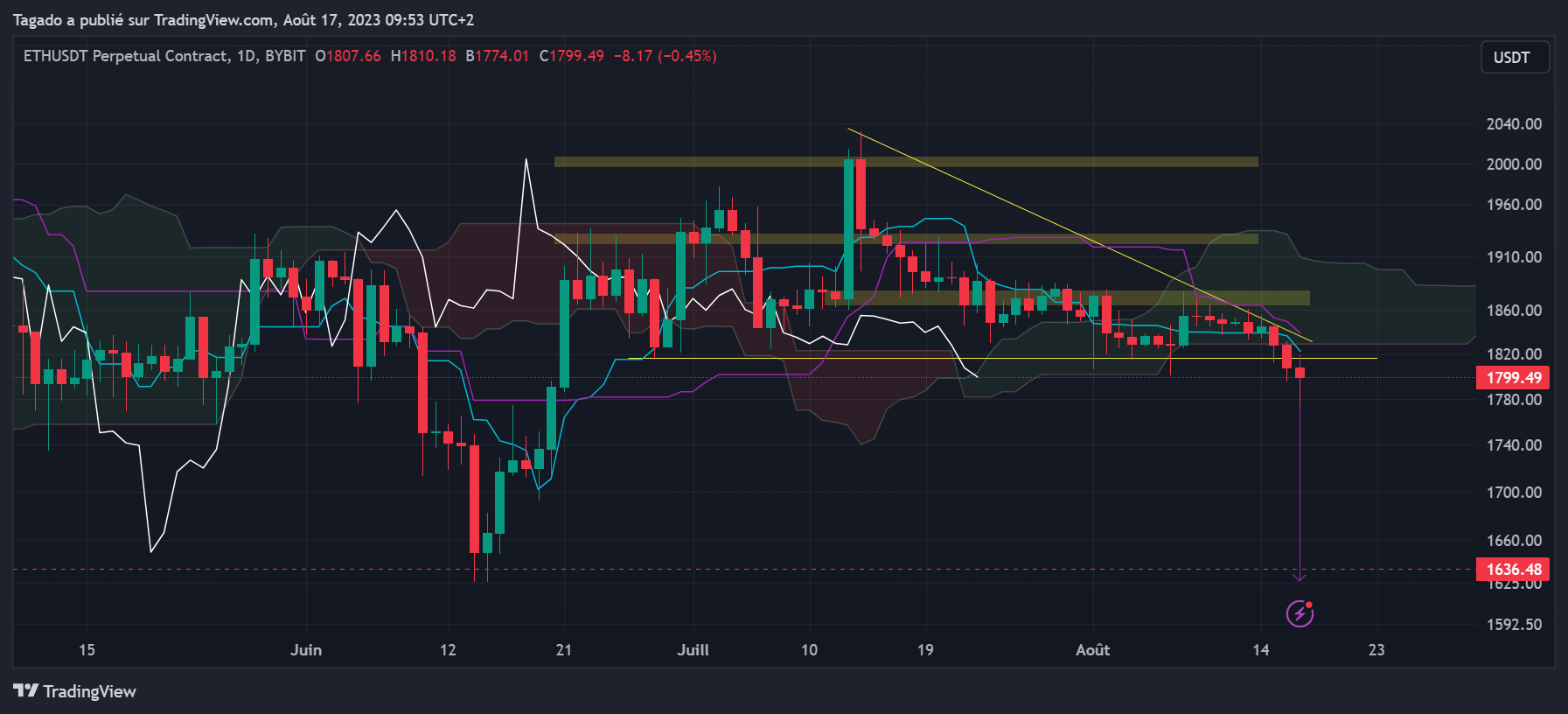Click the 1910.00 price axis label
Image resolution: width=1568 pixels, height=714 pixels.
click(1514, 257)
